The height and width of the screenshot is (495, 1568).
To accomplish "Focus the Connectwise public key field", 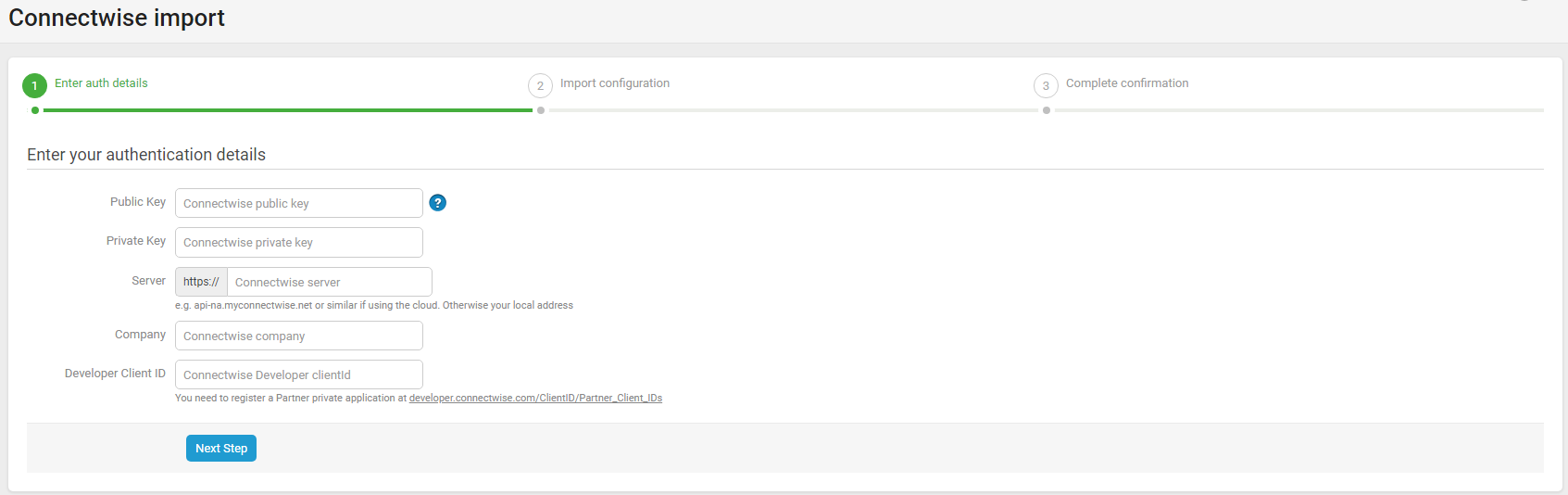I will coord(298,203).
